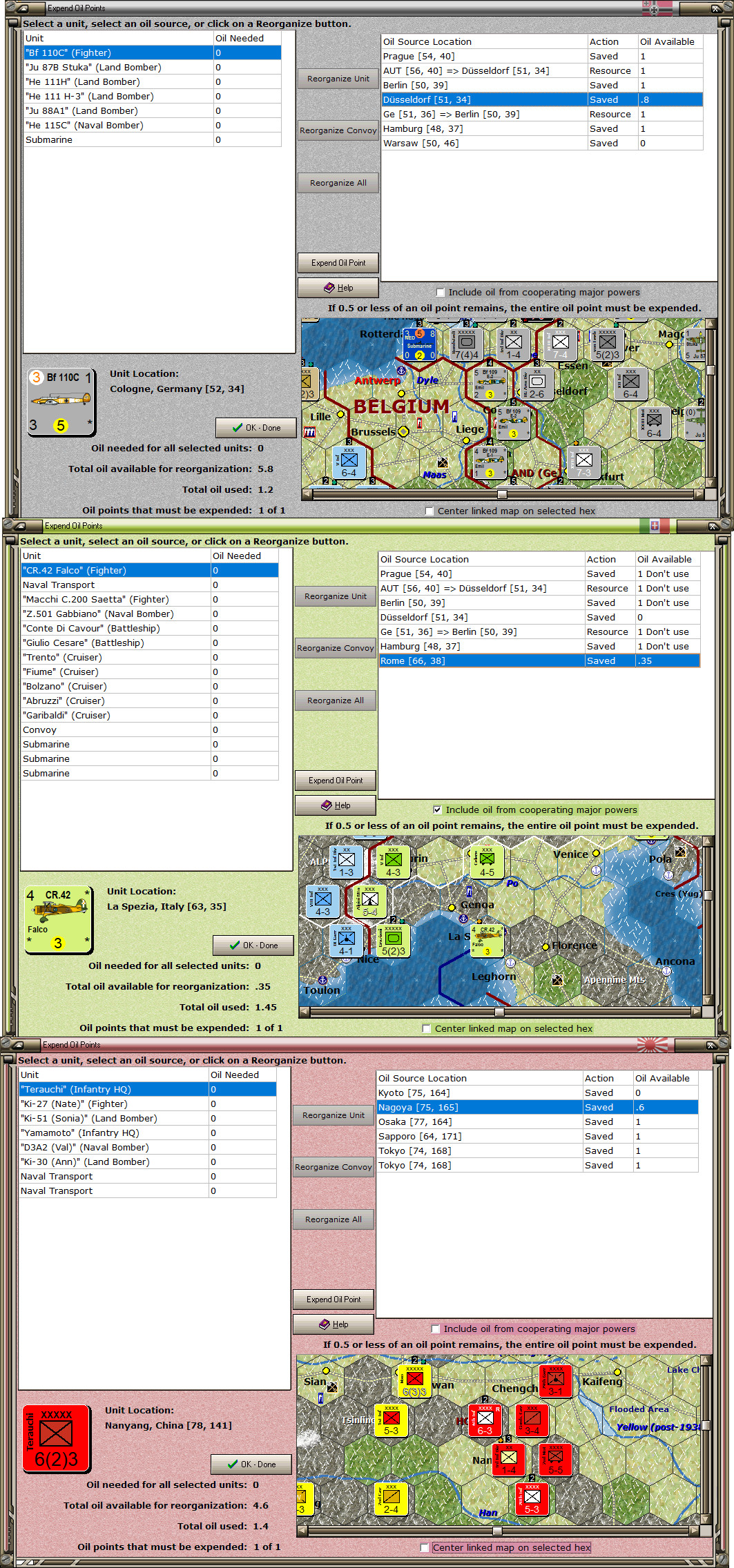This screenshot has width=734, height=1568.
Task: Select the submarine counter on the German map
Action: pos(420,344)
